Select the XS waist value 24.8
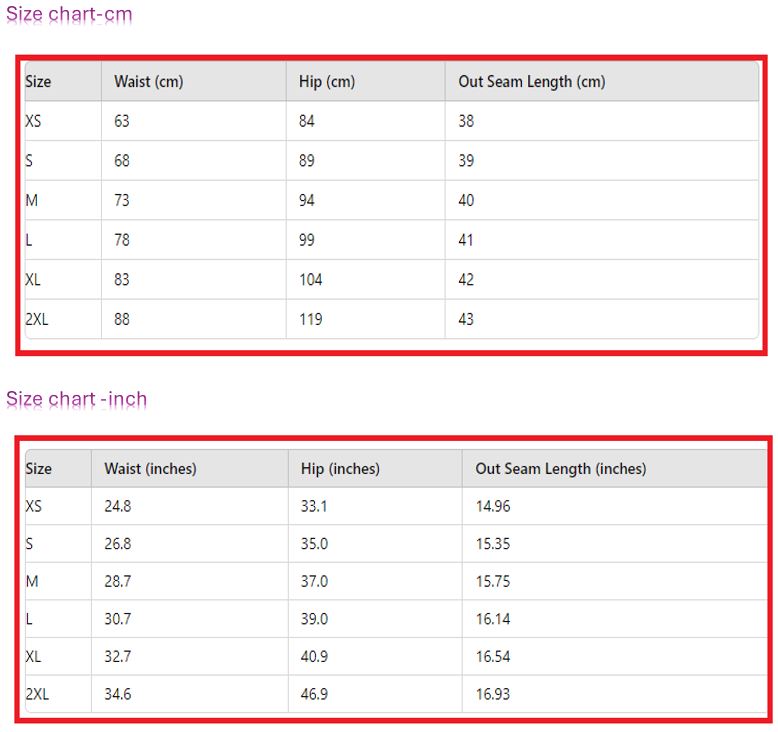Viewport: 778px width, 732px height. [x=117, y=506]
